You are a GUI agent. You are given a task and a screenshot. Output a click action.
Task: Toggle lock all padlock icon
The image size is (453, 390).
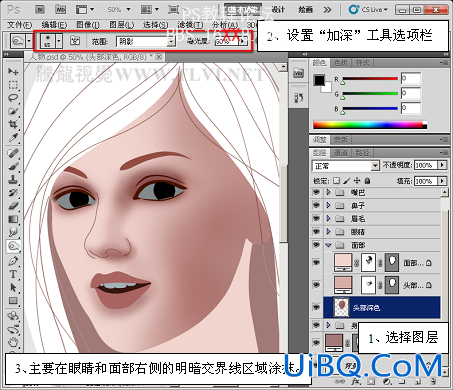point(367,181)
